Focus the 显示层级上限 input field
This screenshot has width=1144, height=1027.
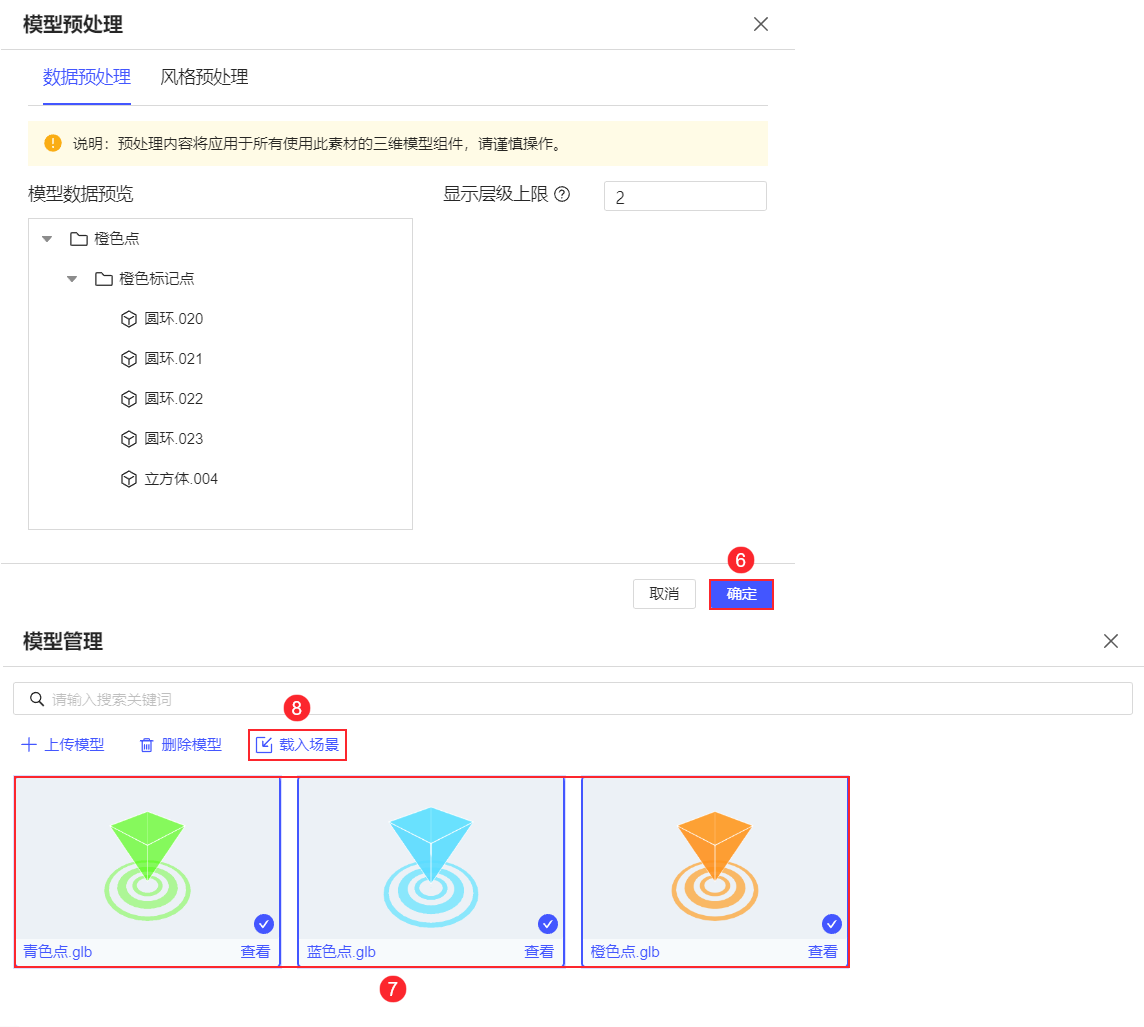point(685,196)
